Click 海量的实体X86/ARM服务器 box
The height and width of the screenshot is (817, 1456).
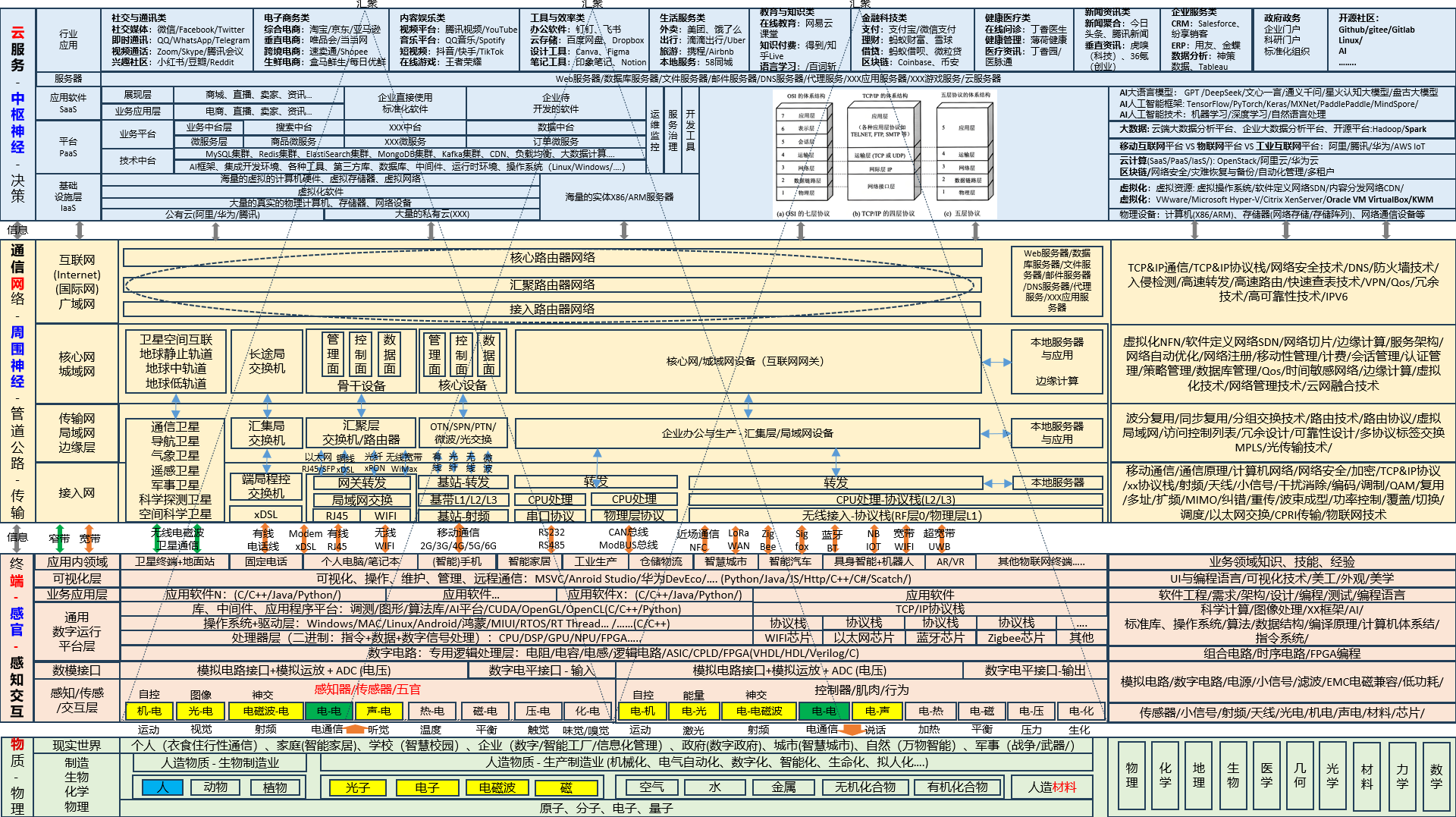pos(620,197)
